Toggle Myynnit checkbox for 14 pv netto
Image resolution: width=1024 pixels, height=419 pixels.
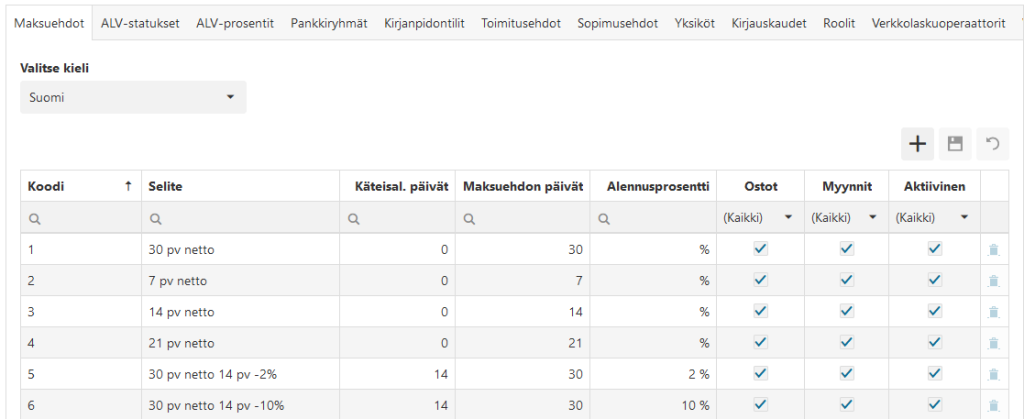click(846, 311)
